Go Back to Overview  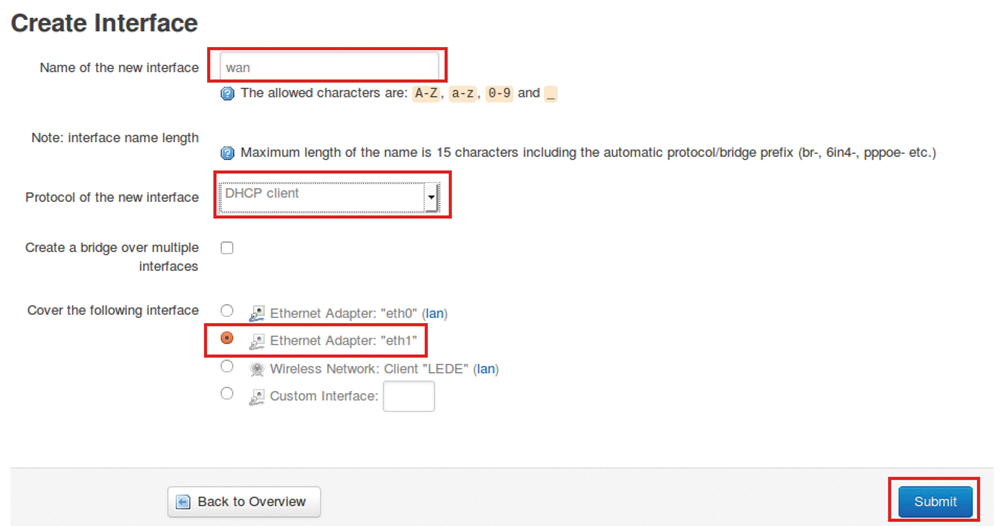[244, 502]
